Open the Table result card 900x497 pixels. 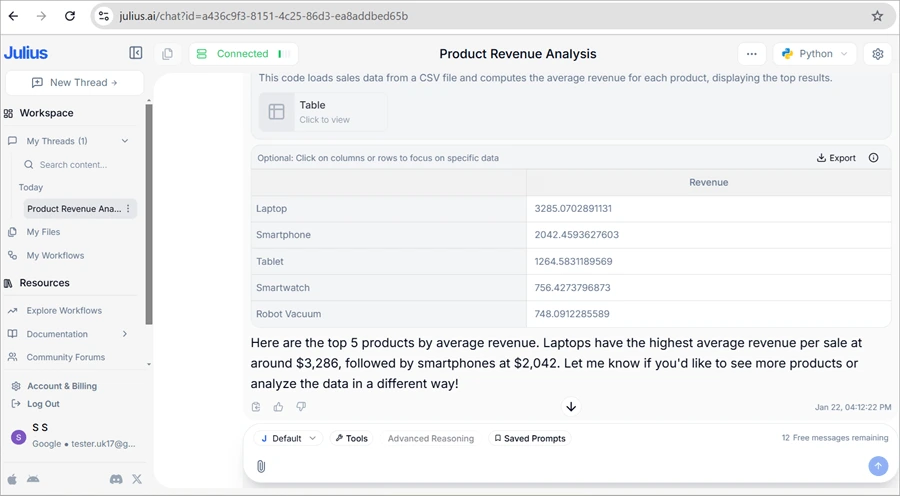pyautogui.click(x=323, y=111)
